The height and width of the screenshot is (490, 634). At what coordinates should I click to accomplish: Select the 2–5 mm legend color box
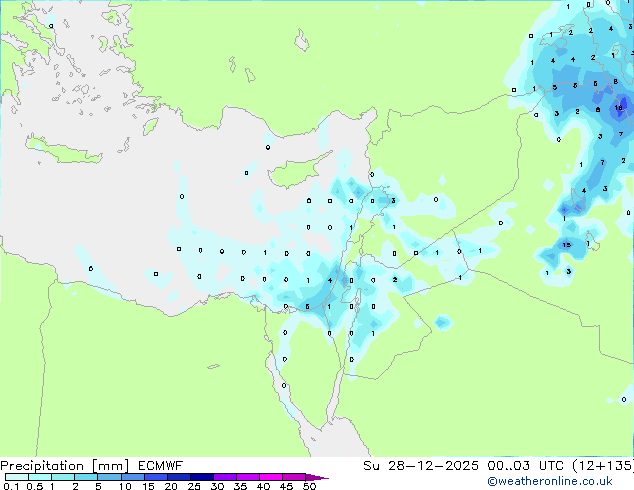point(86,477)
